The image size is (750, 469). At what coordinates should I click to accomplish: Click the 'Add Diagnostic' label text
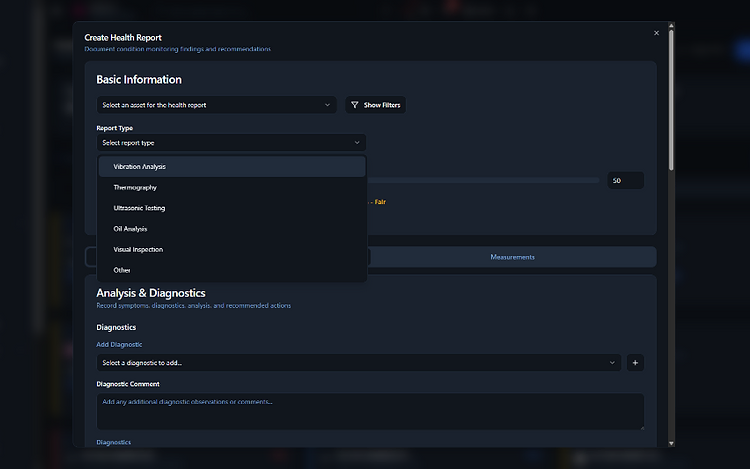(119, 345)
